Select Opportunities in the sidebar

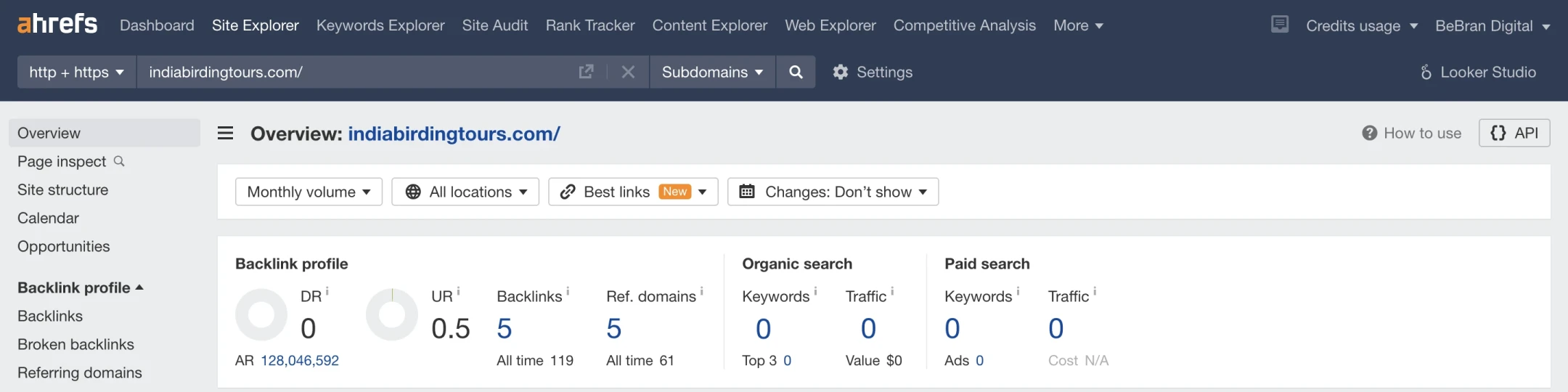64,246
